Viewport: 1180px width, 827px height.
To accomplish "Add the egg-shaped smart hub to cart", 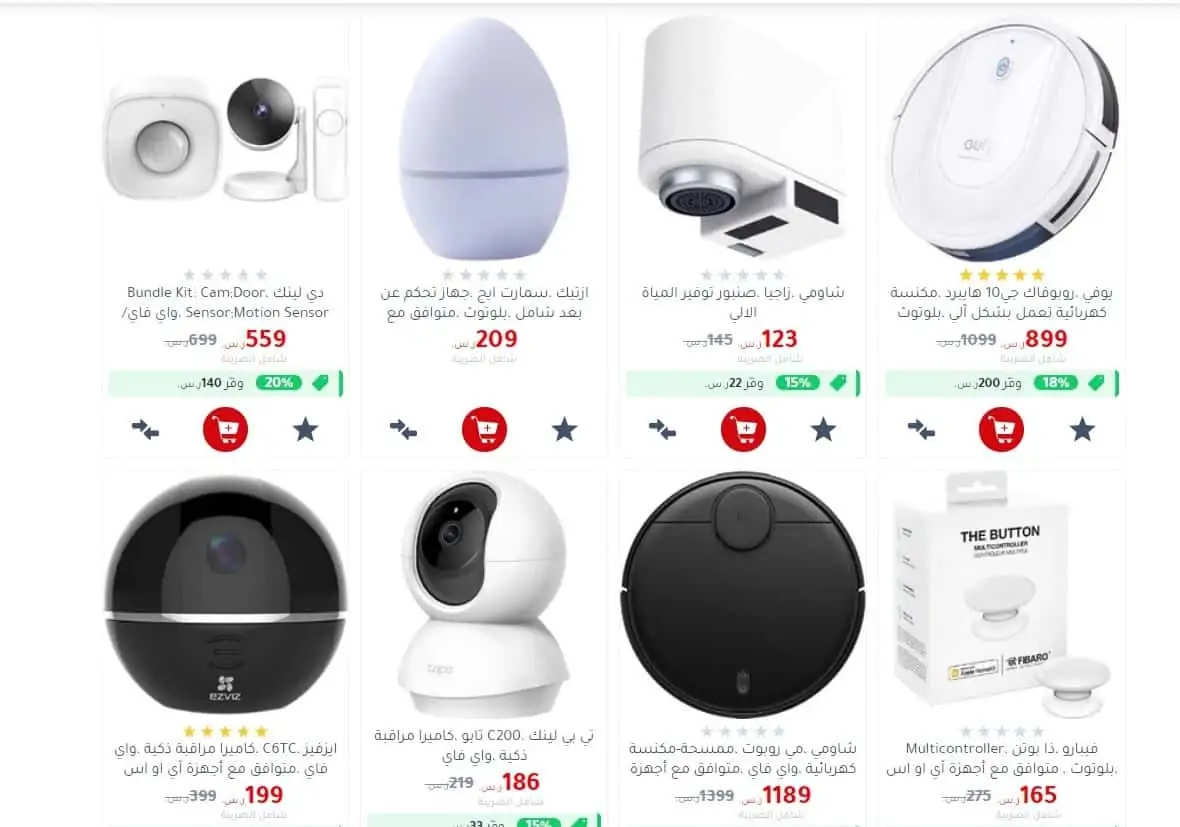I will 484,429.
